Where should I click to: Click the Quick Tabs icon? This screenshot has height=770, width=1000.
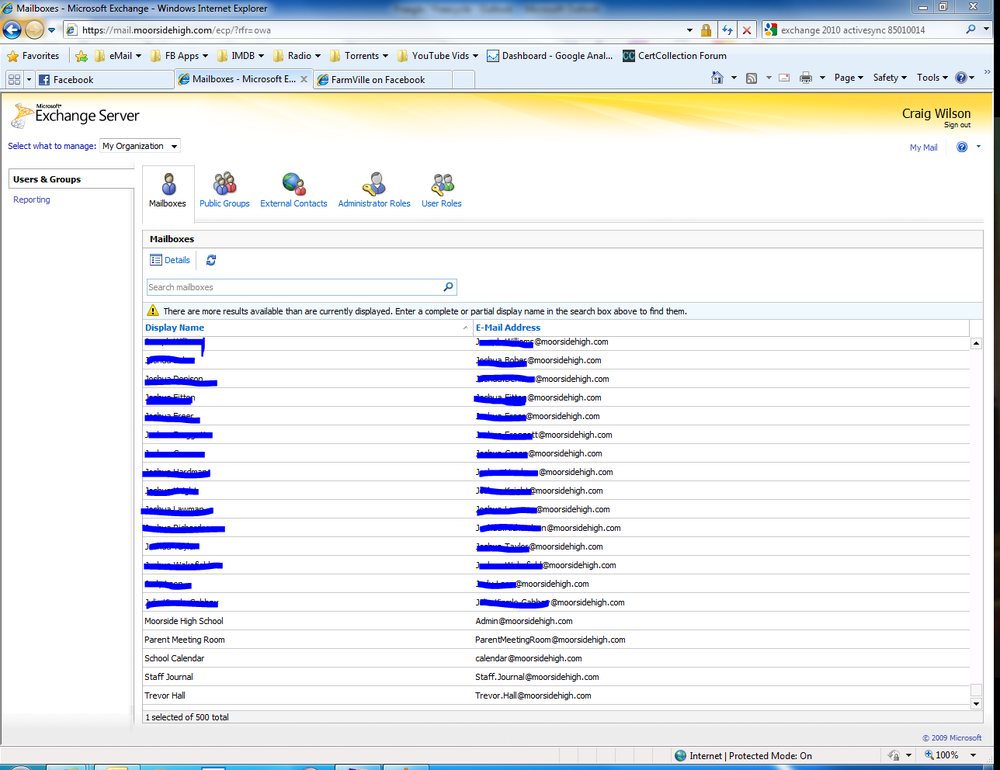pos(14,80)
